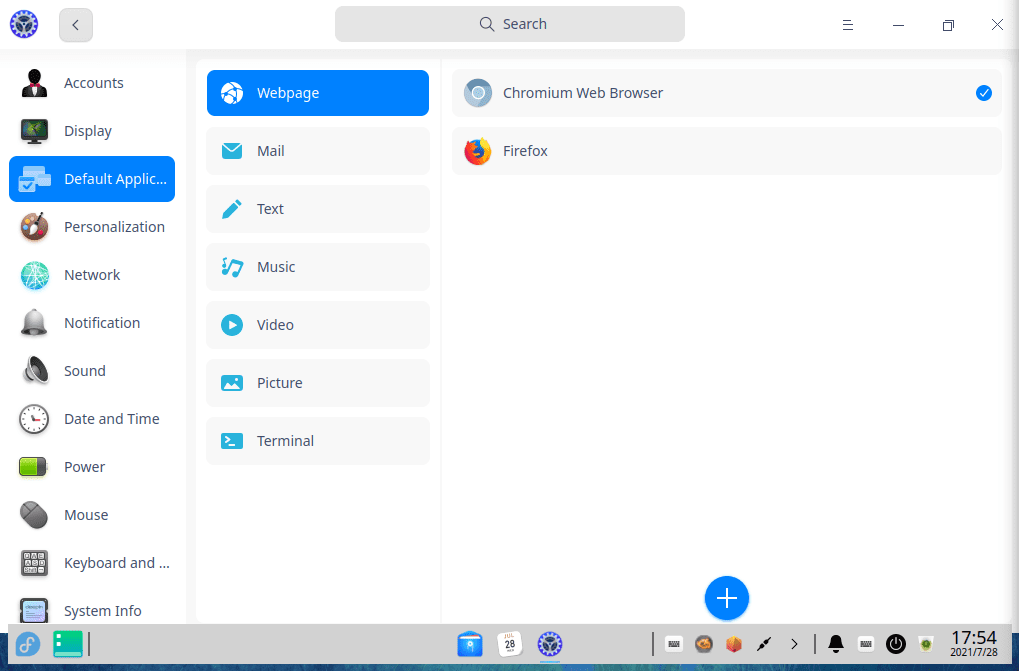Screen dimensions: 1019x671
Task: Click the keyboard icon left of the orange icon
Action: 674,644
